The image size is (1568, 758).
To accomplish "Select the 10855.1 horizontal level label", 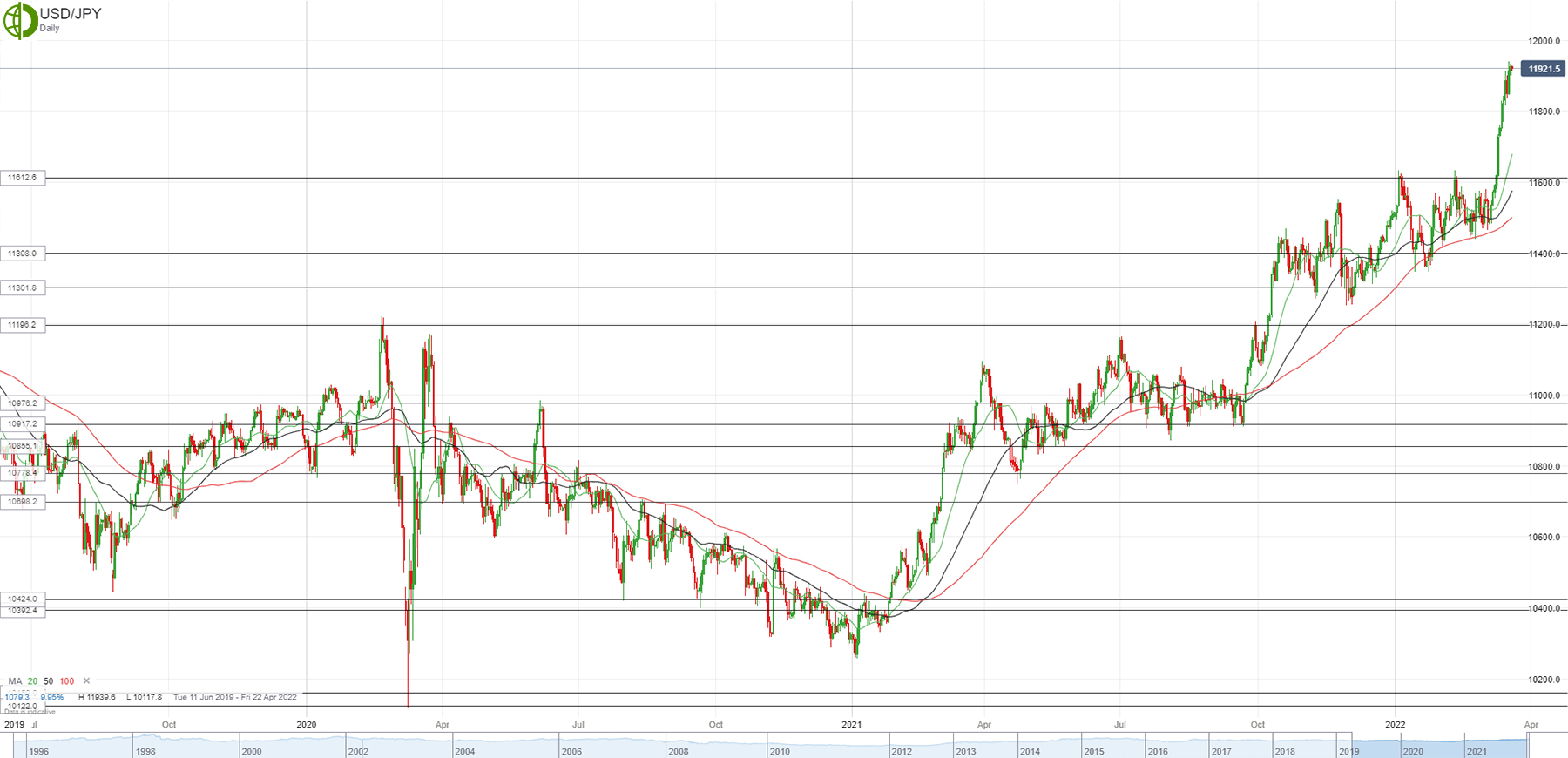I will (x=21, y=446).
